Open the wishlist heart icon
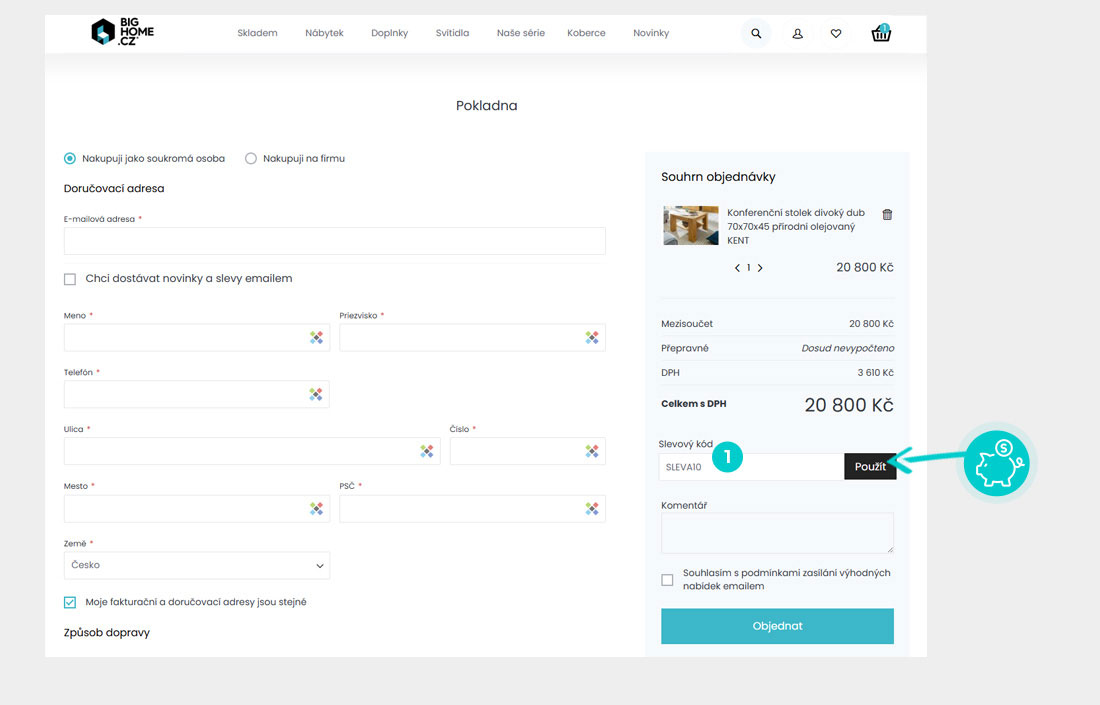 coord(836,34)
